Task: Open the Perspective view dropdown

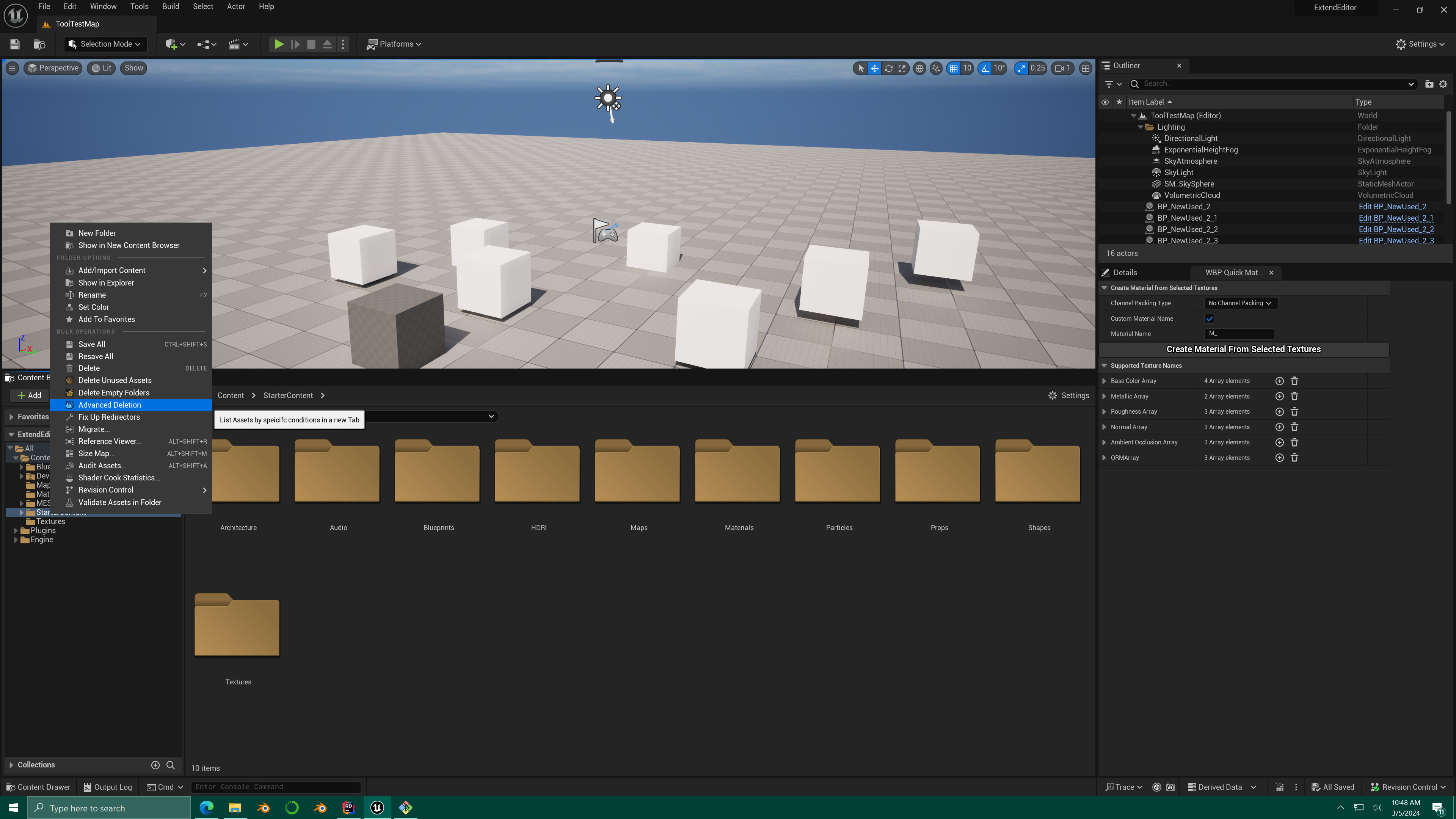Action: tap(53, 68)
